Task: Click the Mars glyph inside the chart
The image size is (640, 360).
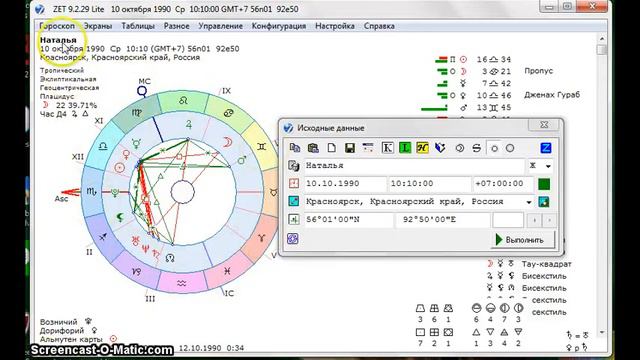Action: click(x=242, y=160)
